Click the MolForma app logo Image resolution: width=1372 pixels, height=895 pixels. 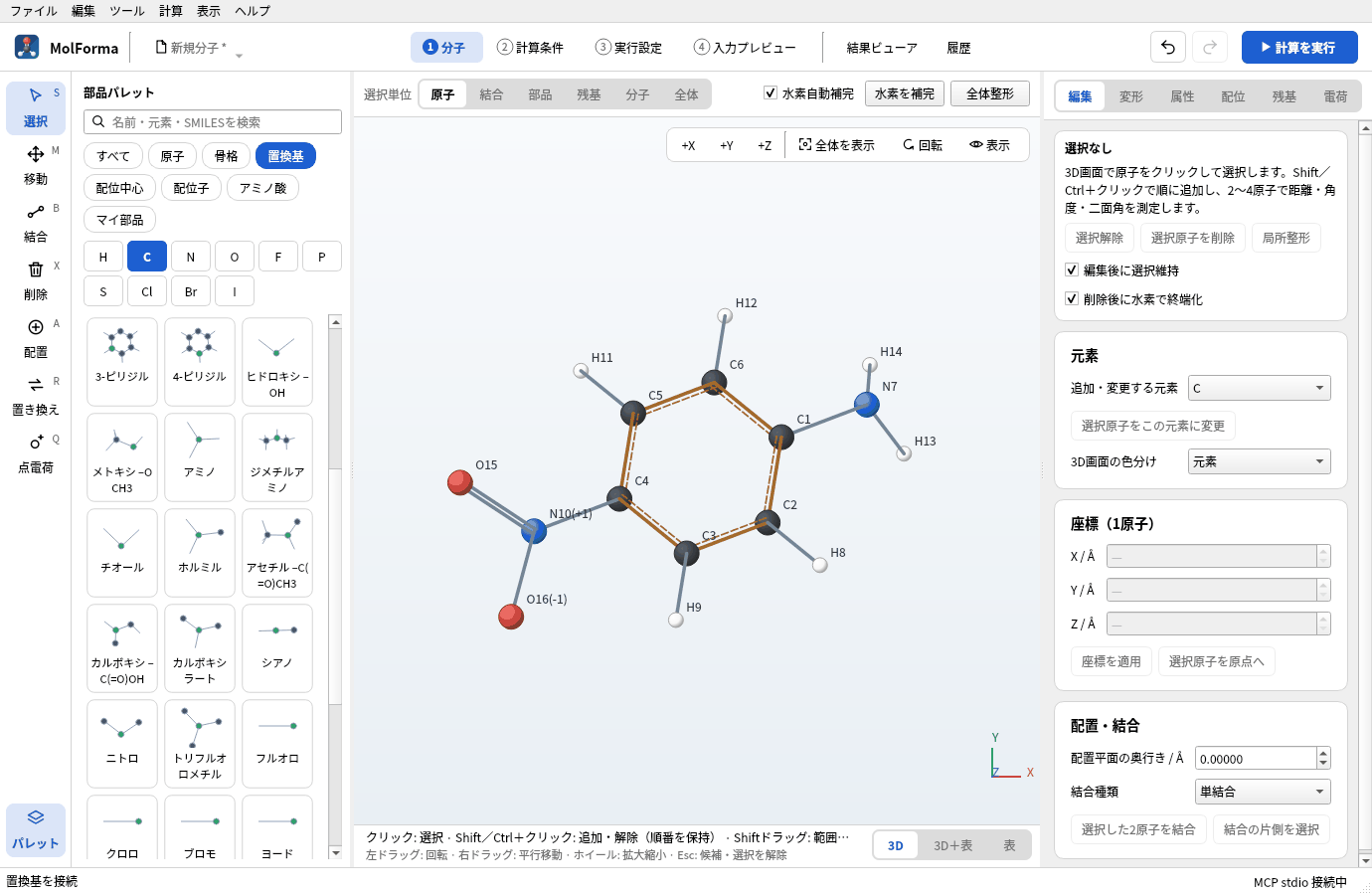27,47
